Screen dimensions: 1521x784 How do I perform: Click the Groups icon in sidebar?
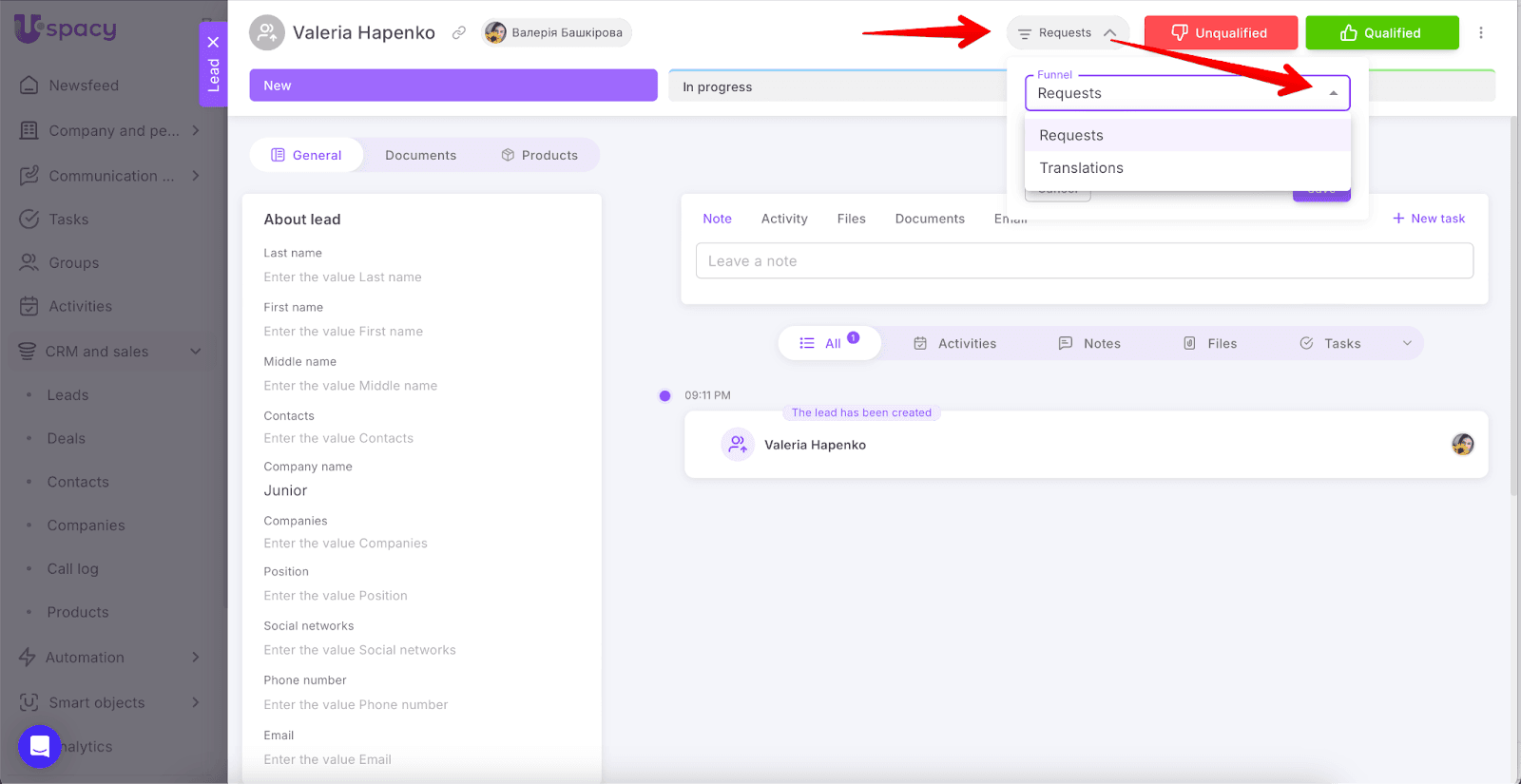29,262
